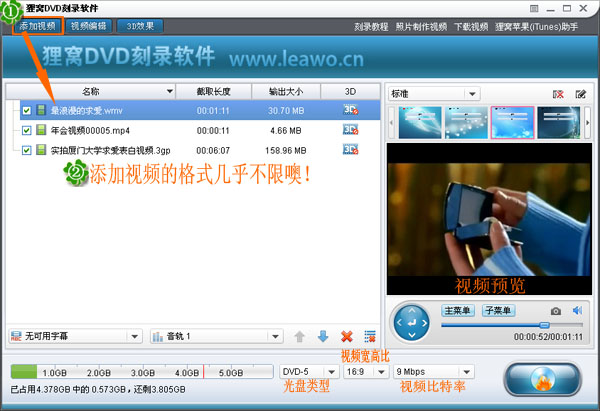The width and height of the screenshot is (600, 411).
Task: Toggle 3D icon for the .3gp video row
Action: (351, 149)
